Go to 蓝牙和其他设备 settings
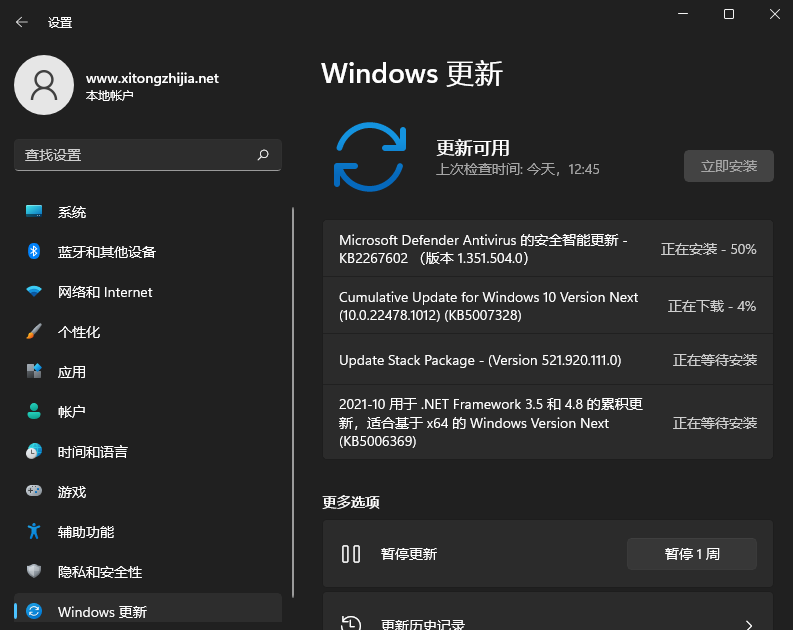Viewport: 793px width, 630px height. (148, 252)
